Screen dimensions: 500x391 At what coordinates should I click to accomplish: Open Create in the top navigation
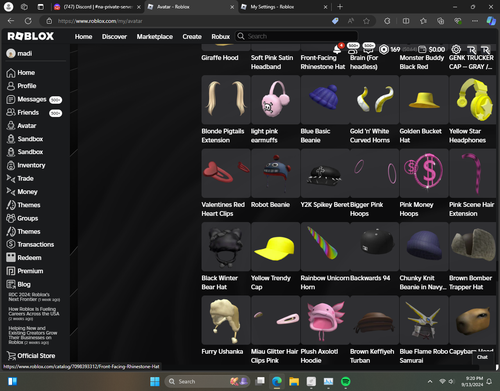click(x=192, y=36)
